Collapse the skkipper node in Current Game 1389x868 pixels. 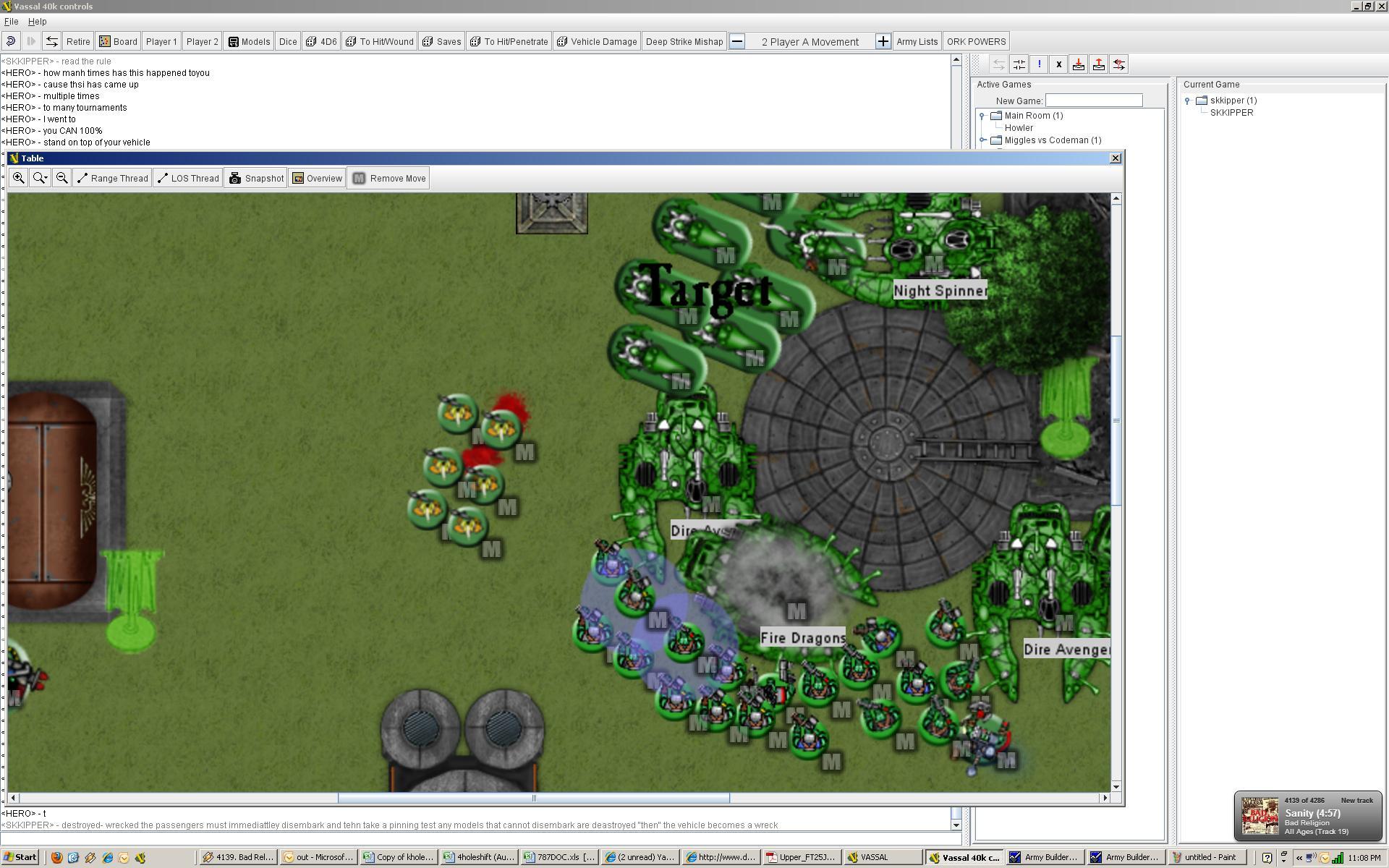(x=1188, y=101)
